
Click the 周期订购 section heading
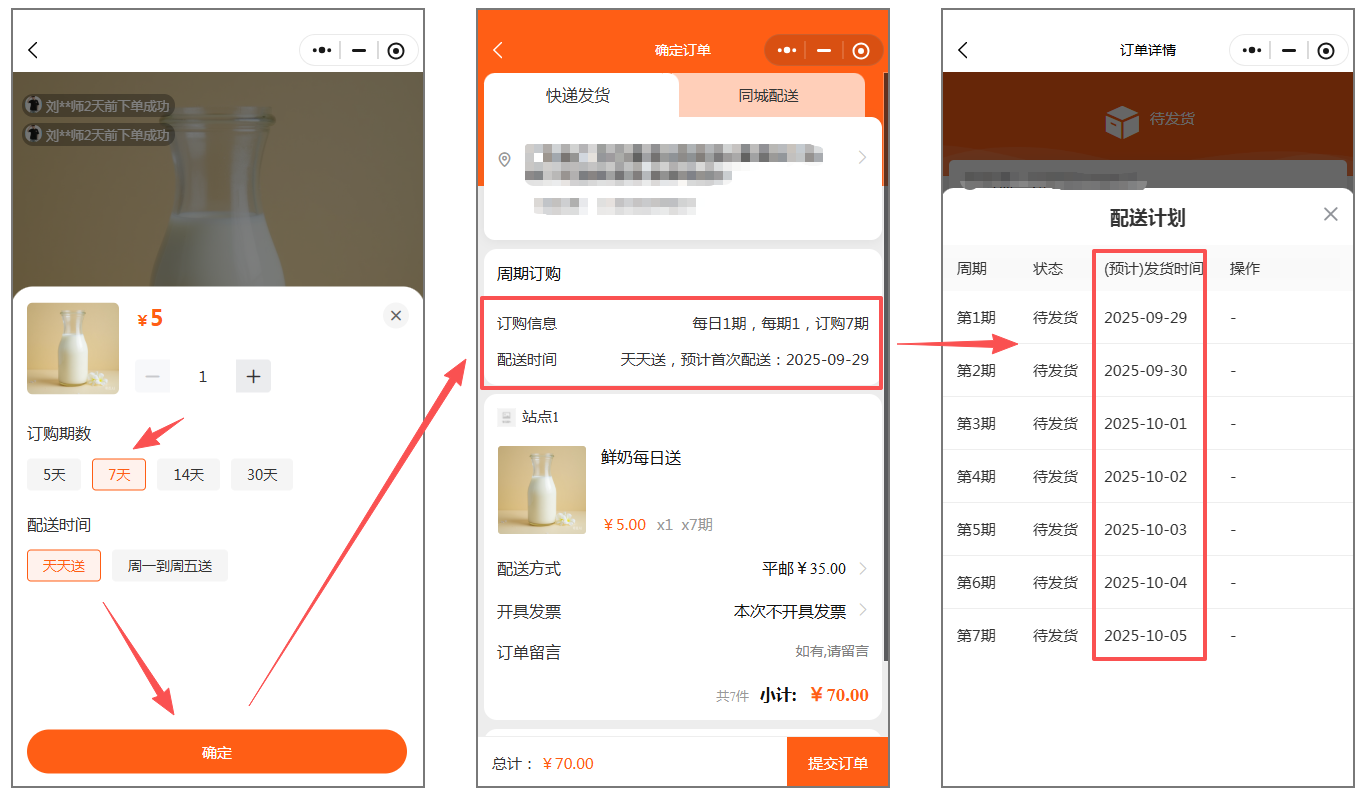click(529, 274)
